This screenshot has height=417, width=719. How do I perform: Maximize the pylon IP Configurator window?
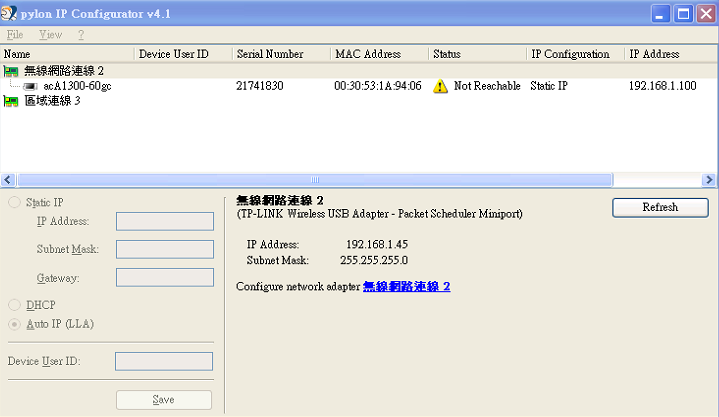pos(683,14)
